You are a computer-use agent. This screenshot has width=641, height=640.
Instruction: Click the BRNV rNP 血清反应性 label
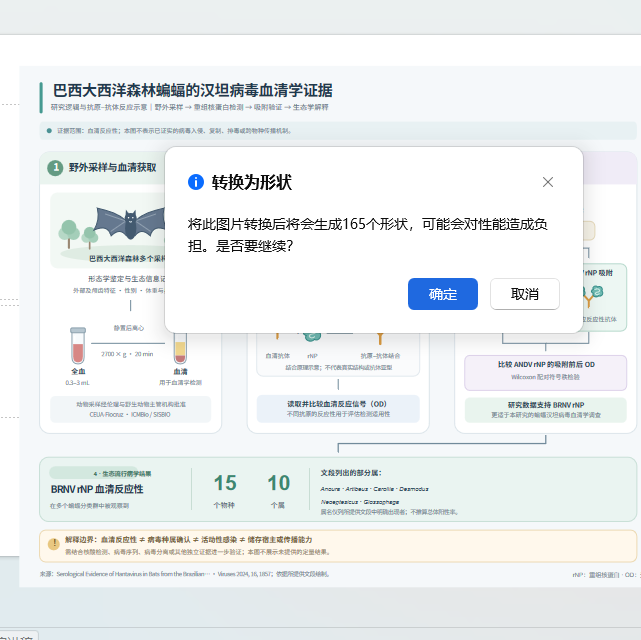click(97, 489)
